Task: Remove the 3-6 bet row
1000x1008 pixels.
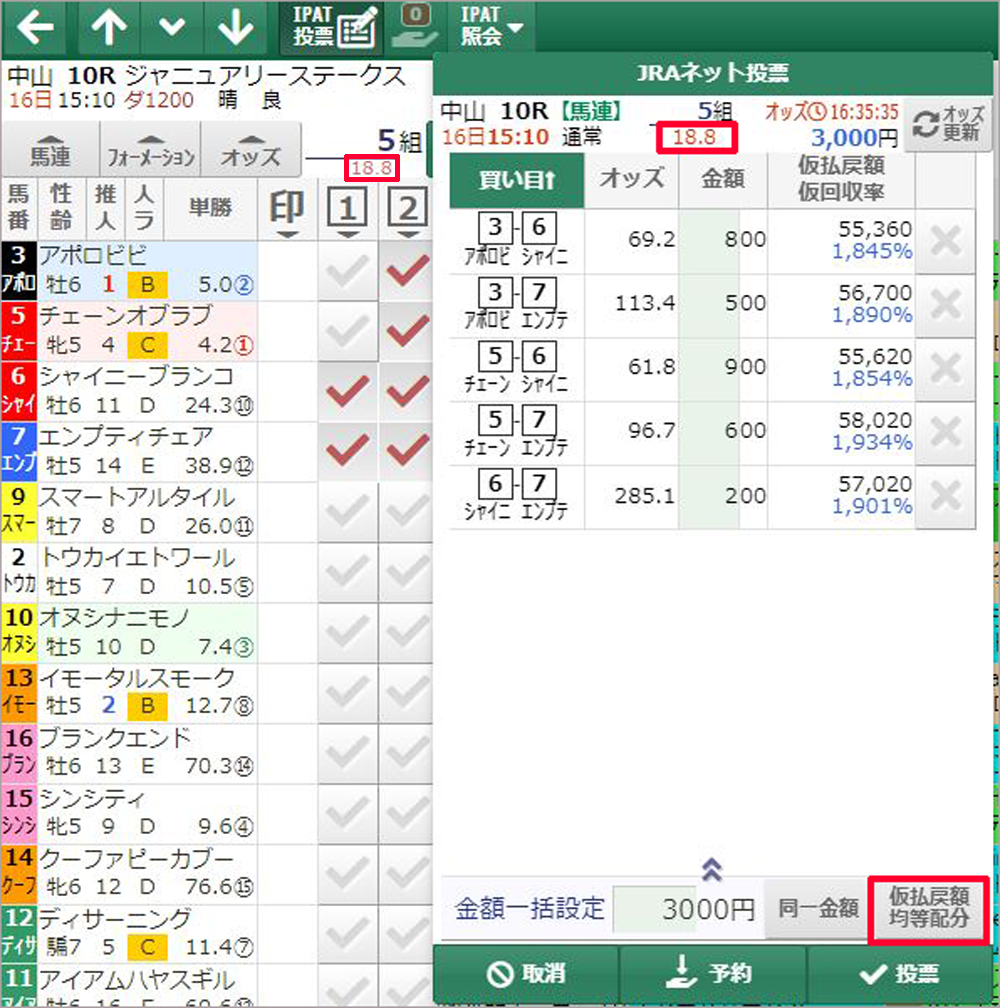Action: tap(945, 241)
